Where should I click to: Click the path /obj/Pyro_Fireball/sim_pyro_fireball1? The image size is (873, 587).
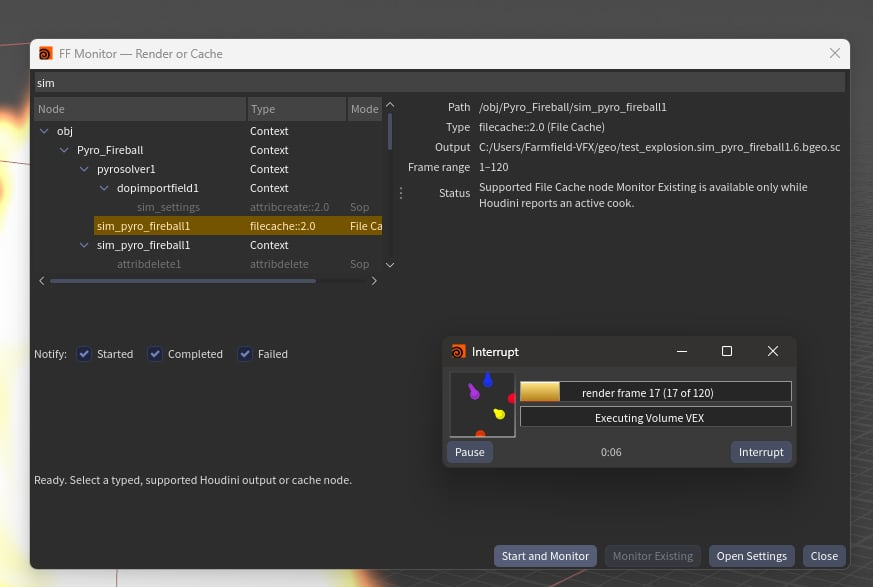[572, 107]
